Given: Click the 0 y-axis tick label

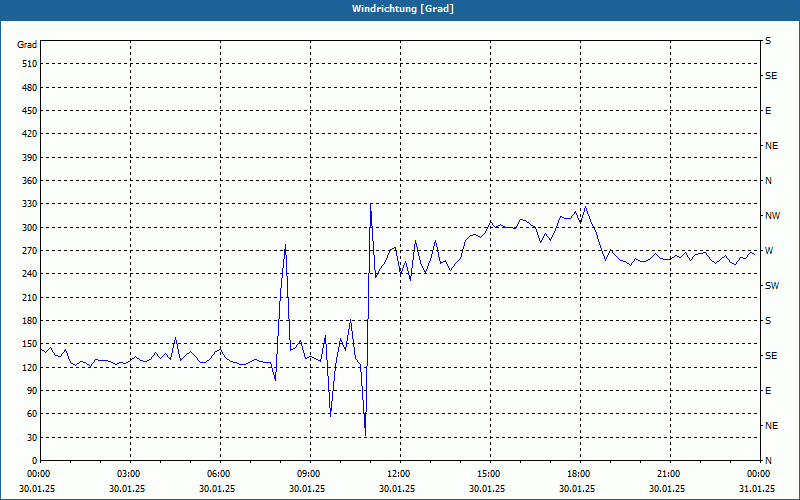Looking at the screenshot, I should tap(34, 461).
